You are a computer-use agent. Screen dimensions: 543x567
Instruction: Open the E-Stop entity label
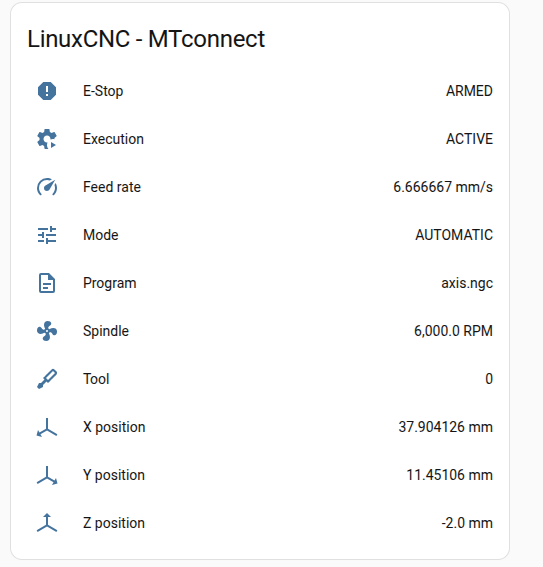103,91
